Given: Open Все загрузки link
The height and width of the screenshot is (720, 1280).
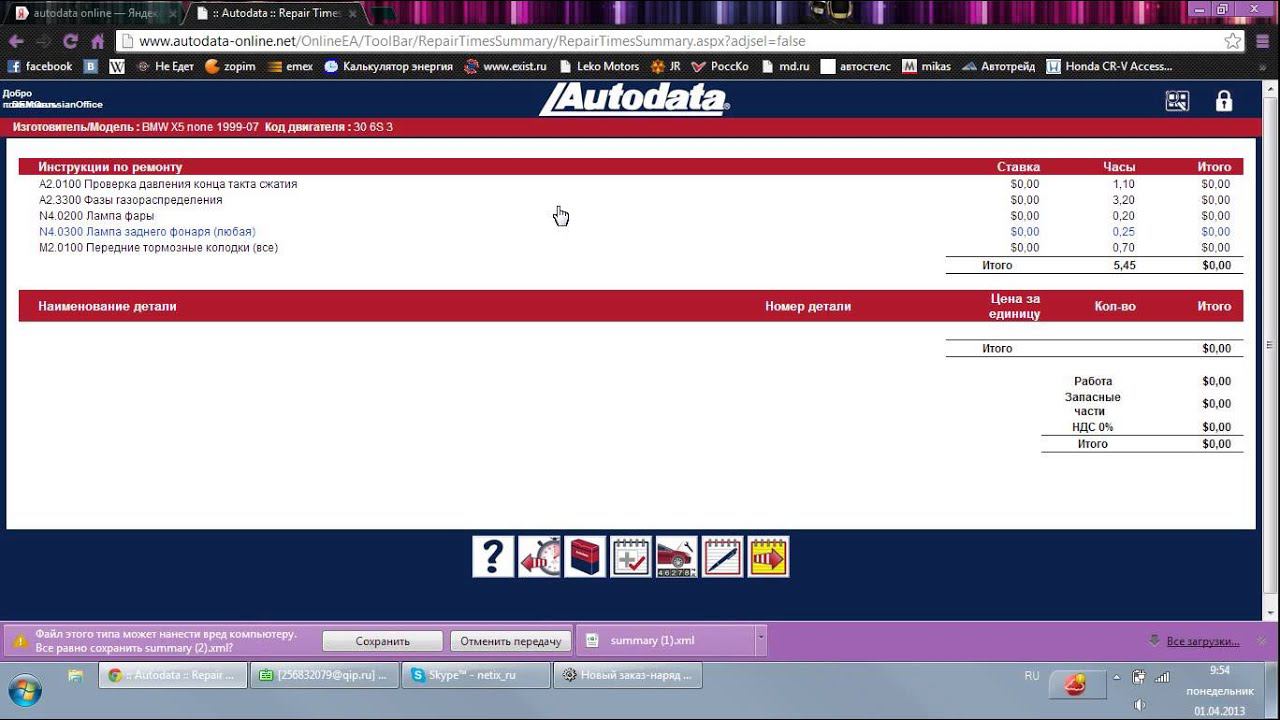Looking at the screenshot, I should (x=1203, y=641).
